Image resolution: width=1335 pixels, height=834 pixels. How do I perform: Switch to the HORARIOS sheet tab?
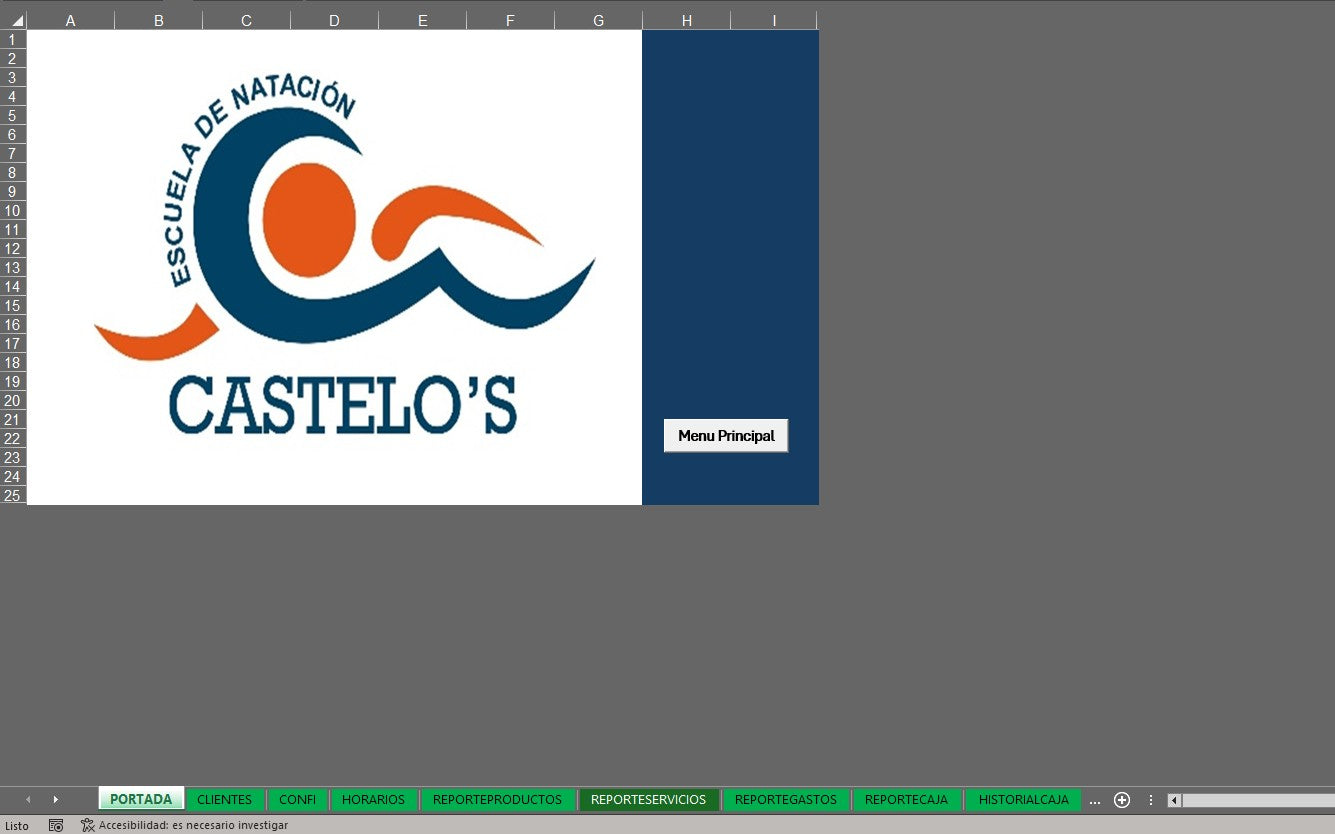373,799
